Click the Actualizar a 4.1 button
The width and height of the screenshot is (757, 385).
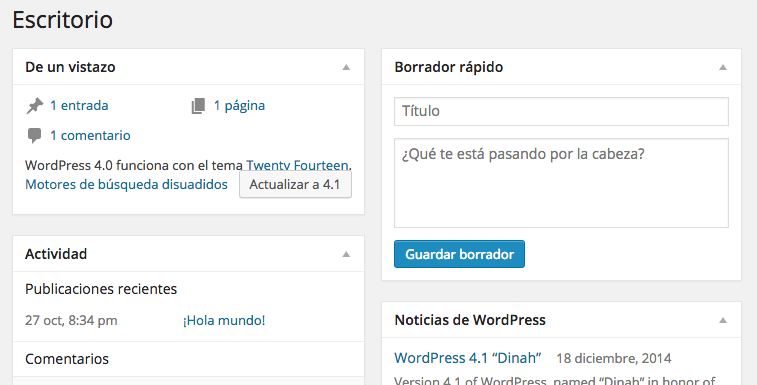tap(295, 185)
